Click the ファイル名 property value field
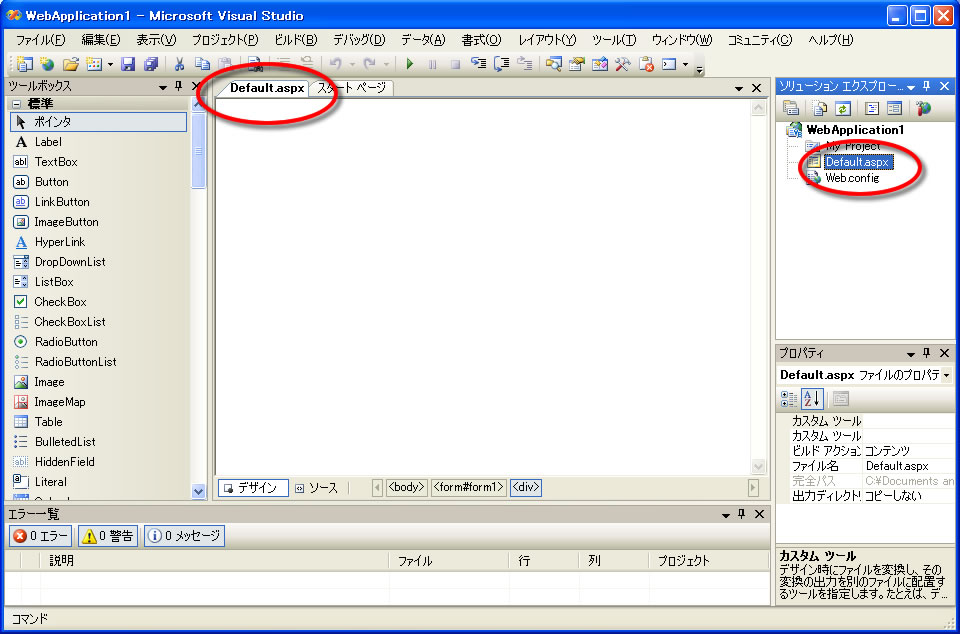 pos(909,466)
